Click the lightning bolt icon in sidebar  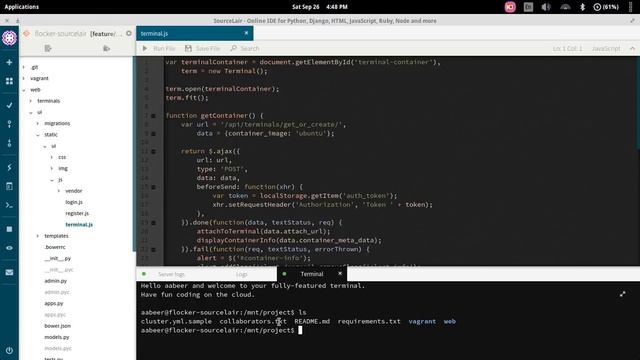click(9, 168)
